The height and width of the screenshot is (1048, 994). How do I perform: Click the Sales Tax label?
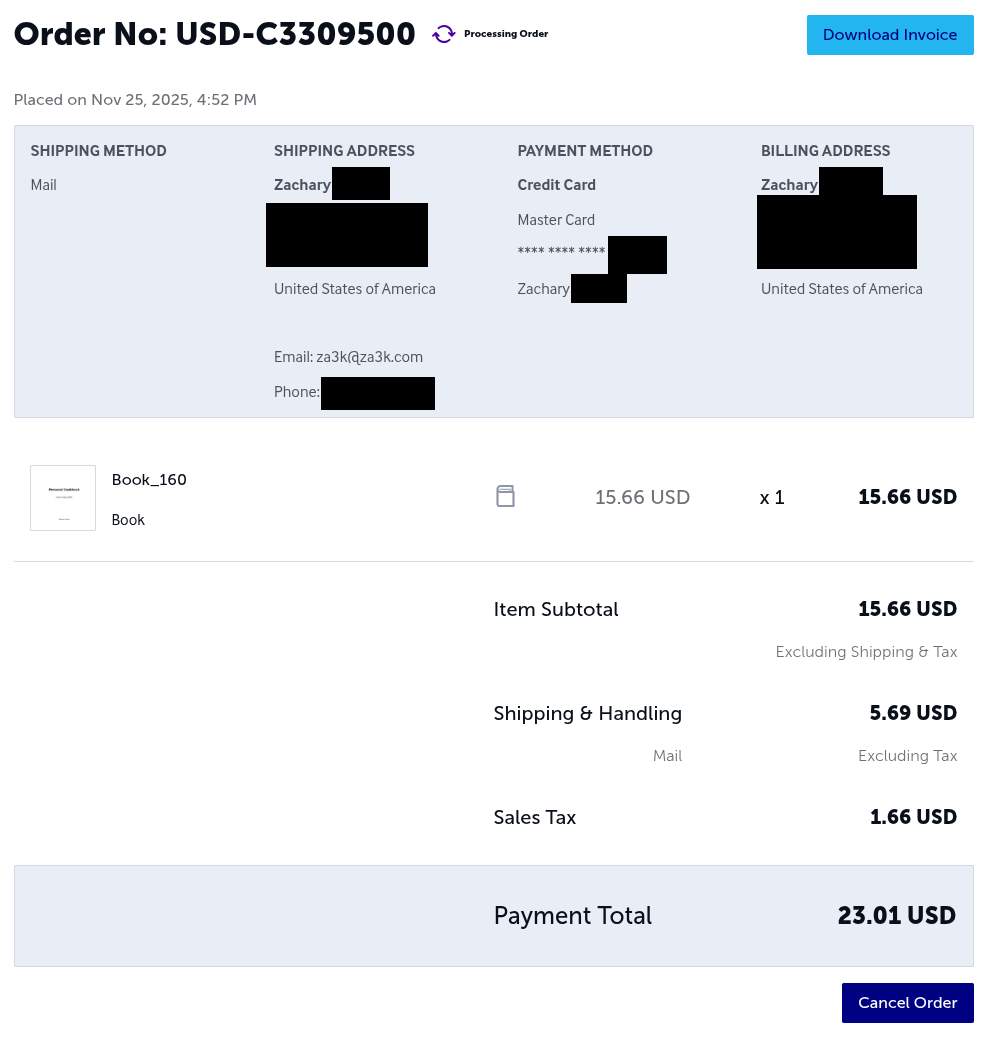(x=535, y=817)
